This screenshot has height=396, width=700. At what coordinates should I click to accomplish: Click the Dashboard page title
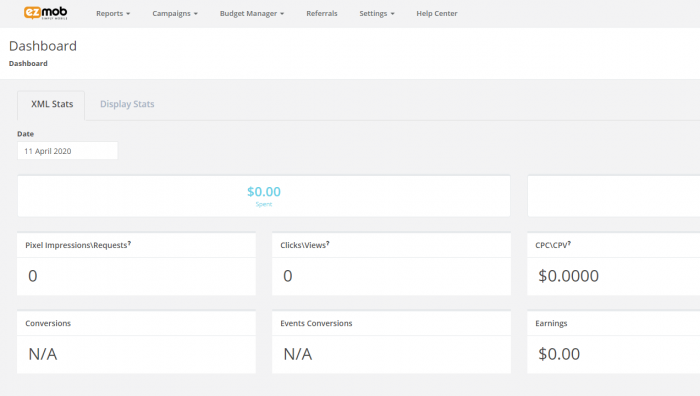tap(43, 46)
